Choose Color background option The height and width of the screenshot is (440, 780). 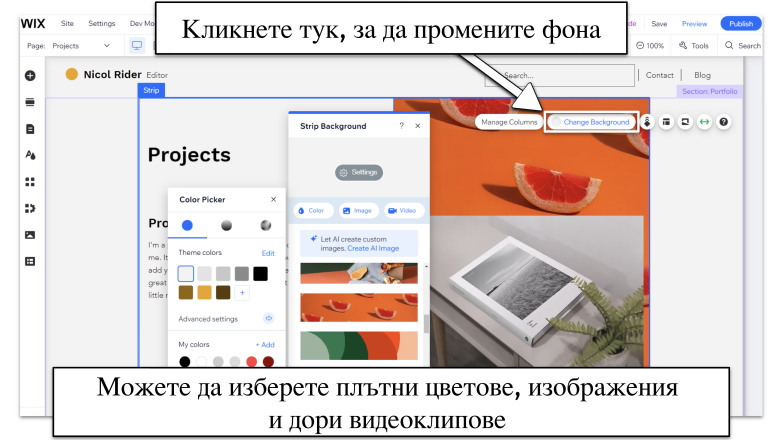[311, 211]
